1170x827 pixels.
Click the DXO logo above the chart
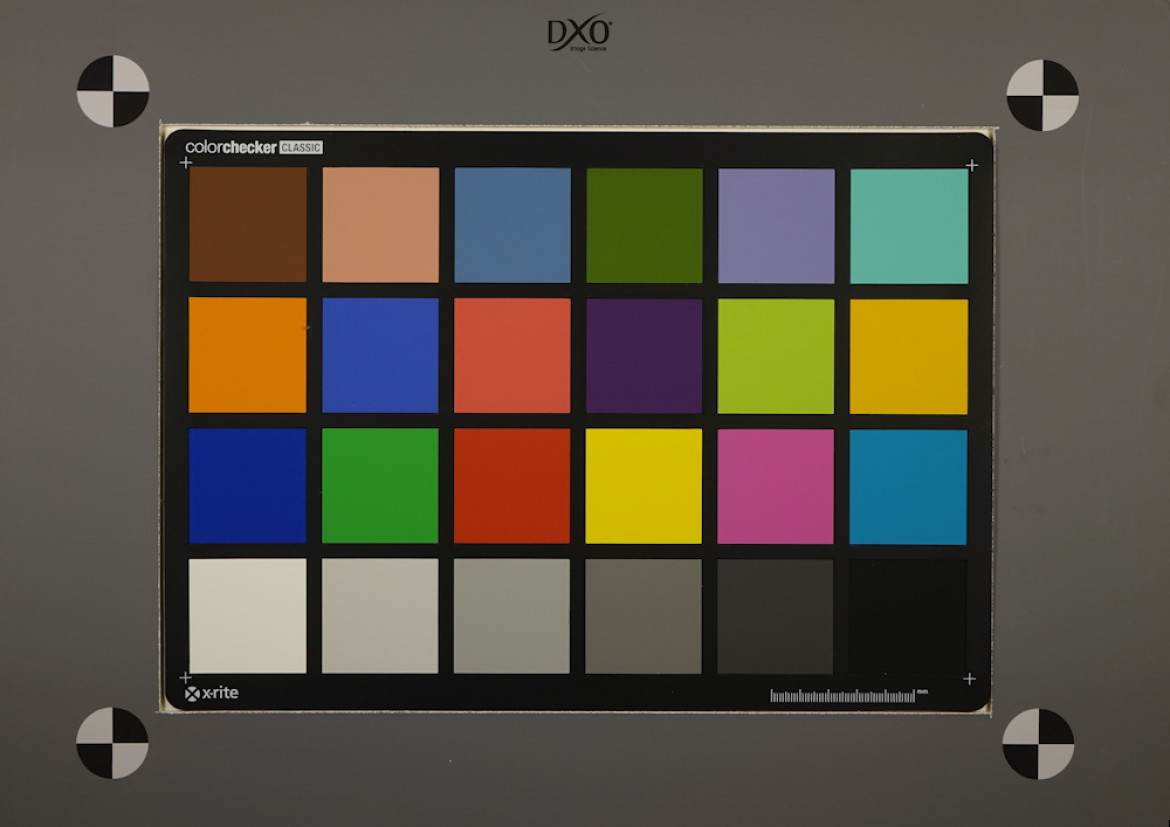point(580,35)
